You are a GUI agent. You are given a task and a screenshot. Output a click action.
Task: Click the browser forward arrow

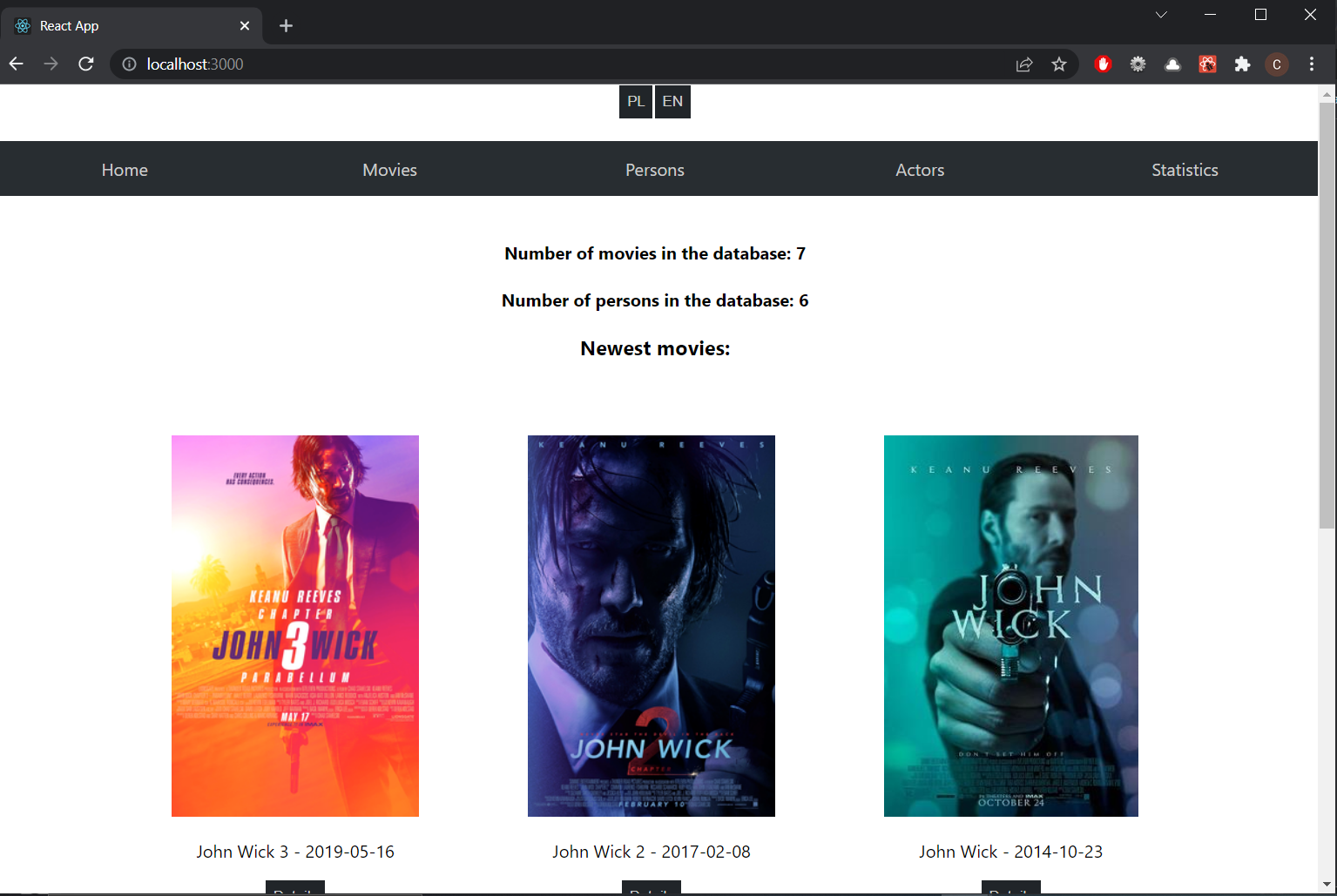click(x=51, y=64)
